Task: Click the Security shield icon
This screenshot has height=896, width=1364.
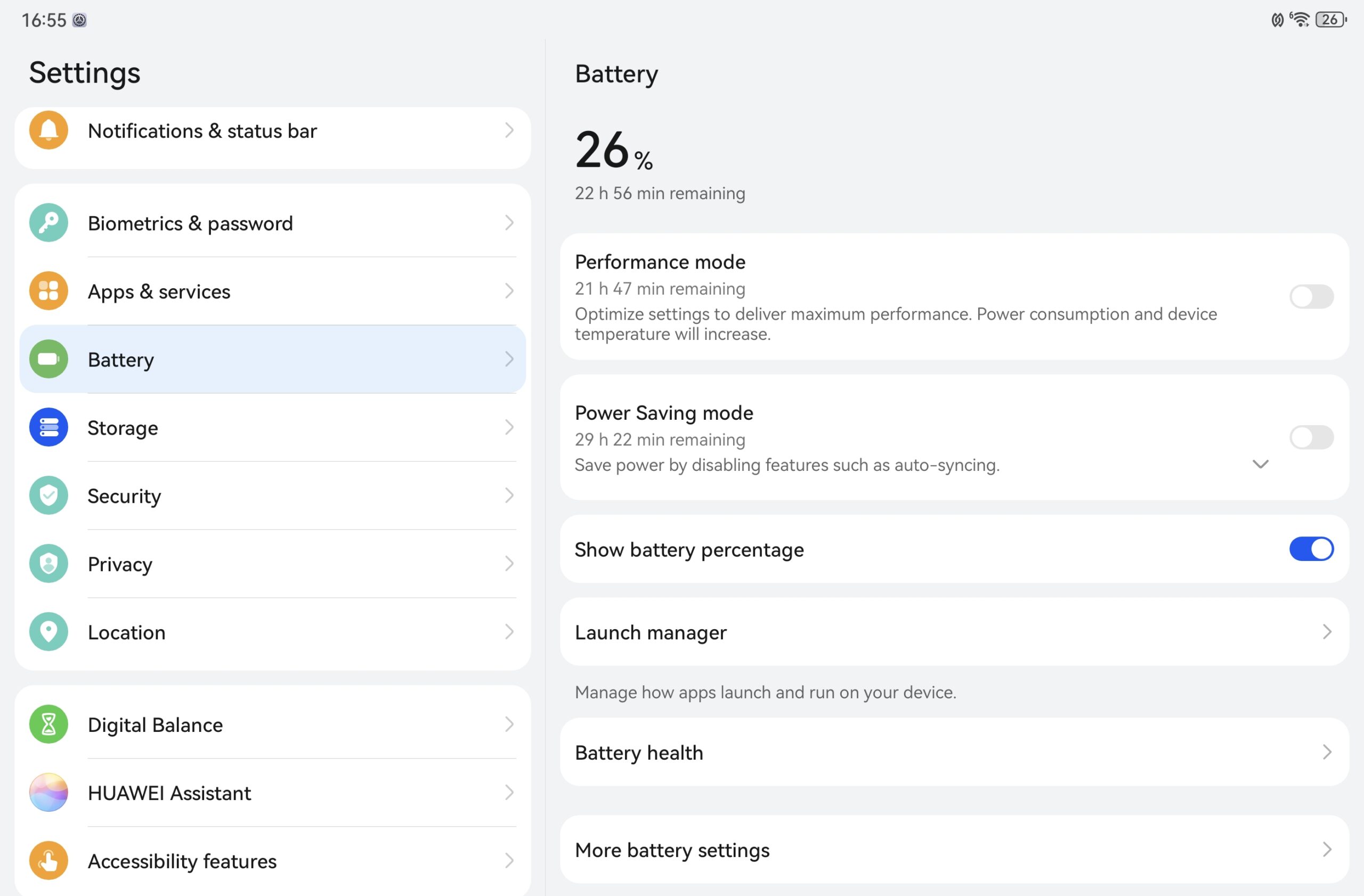Action: [48, 495]
